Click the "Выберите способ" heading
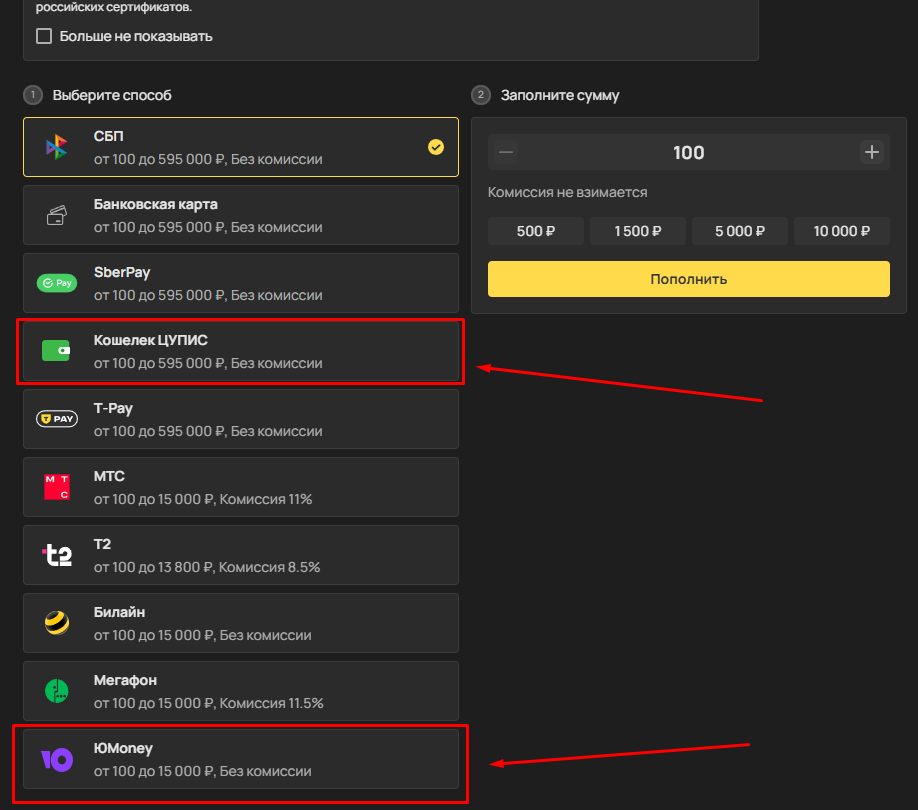The width and height of the screenshot is (918, 810). pyautogui.click(x=112, y=95)
